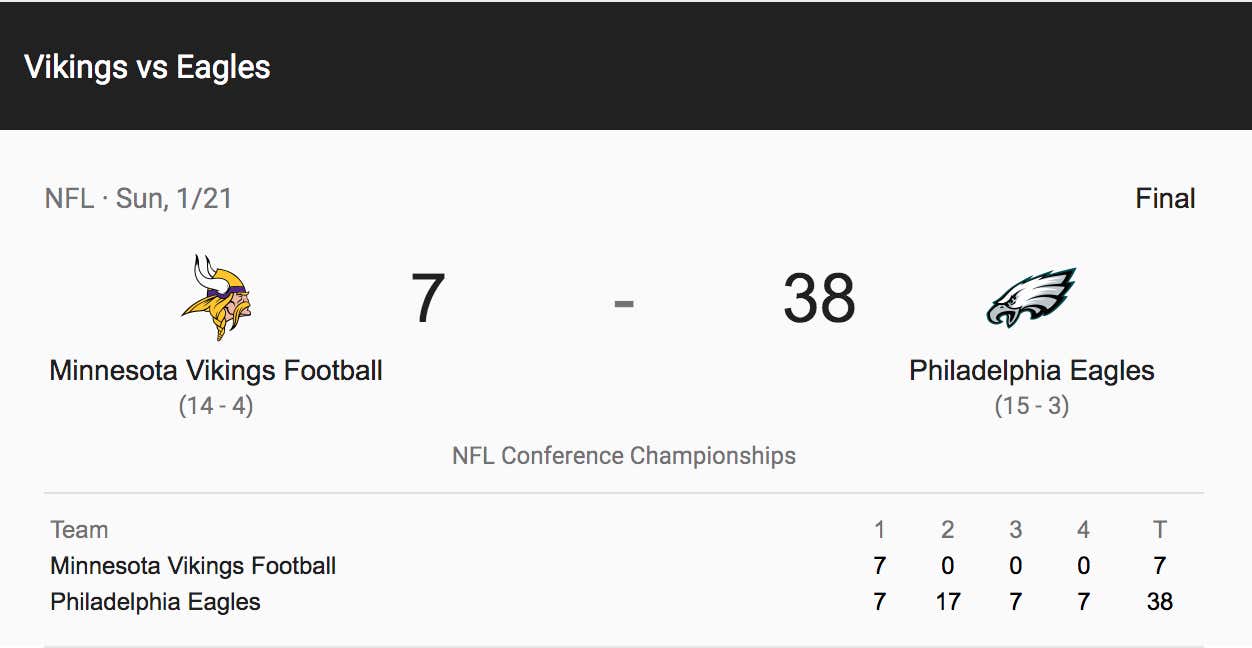Click the Vikings vs Eagles header title
The image size is (1252, 648).
pyautogui.click(x=147, y=67)
